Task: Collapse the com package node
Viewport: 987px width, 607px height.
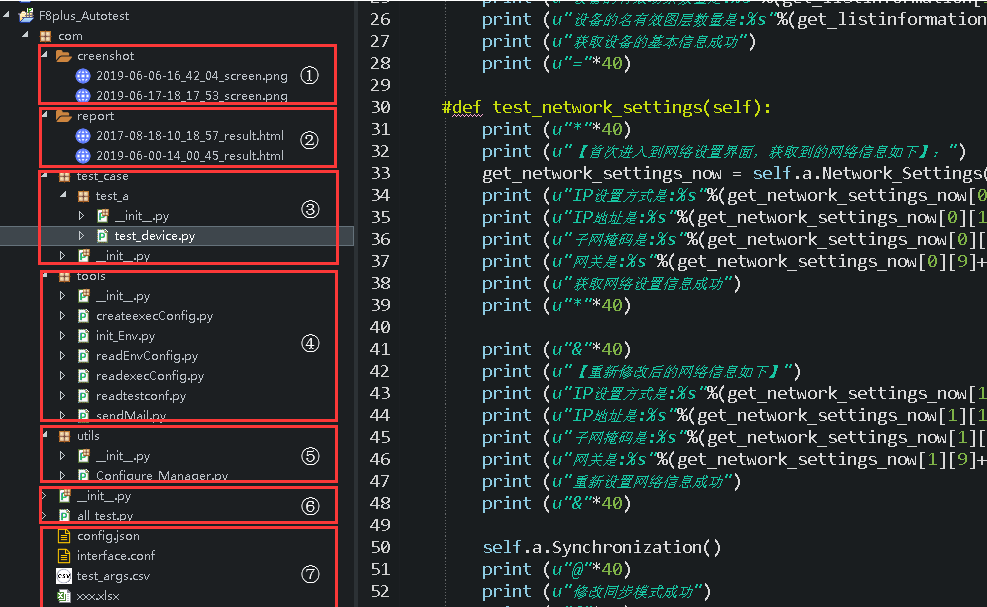Action: click(26, 35)
